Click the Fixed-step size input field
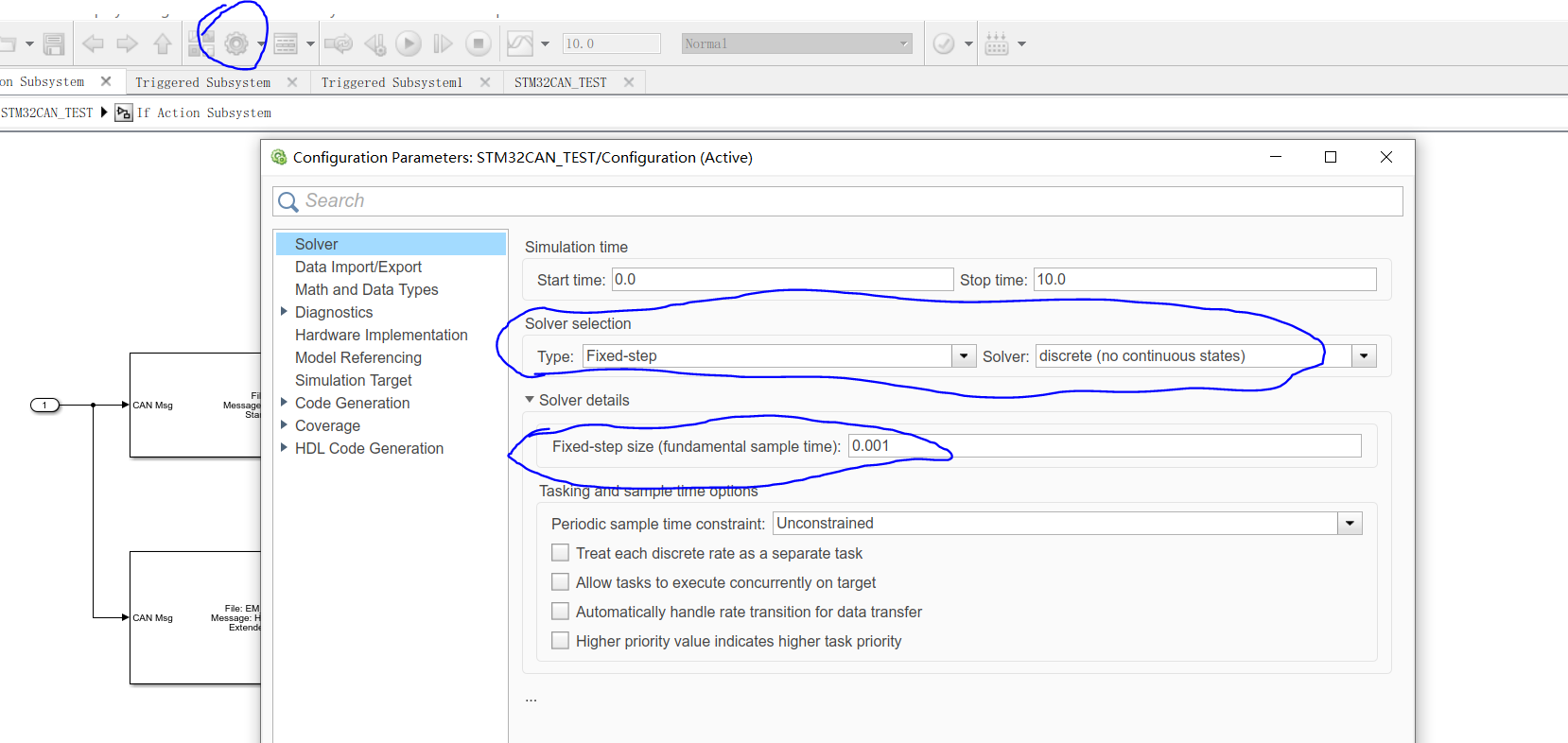Viewport: 1568px width, 743px height. tap(1105, 446)
